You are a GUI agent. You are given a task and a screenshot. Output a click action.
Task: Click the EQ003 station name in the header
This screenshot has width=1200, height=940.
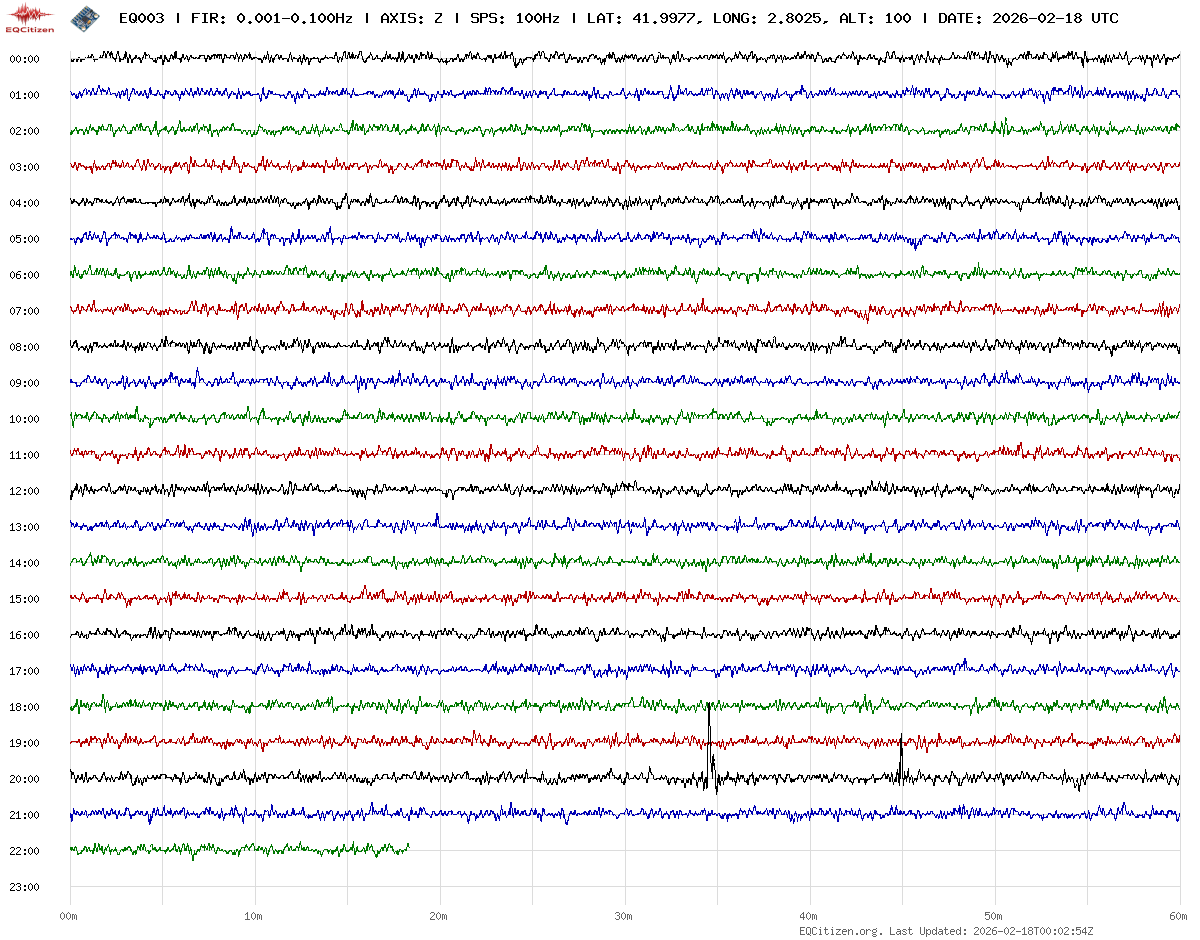(141, 18)
